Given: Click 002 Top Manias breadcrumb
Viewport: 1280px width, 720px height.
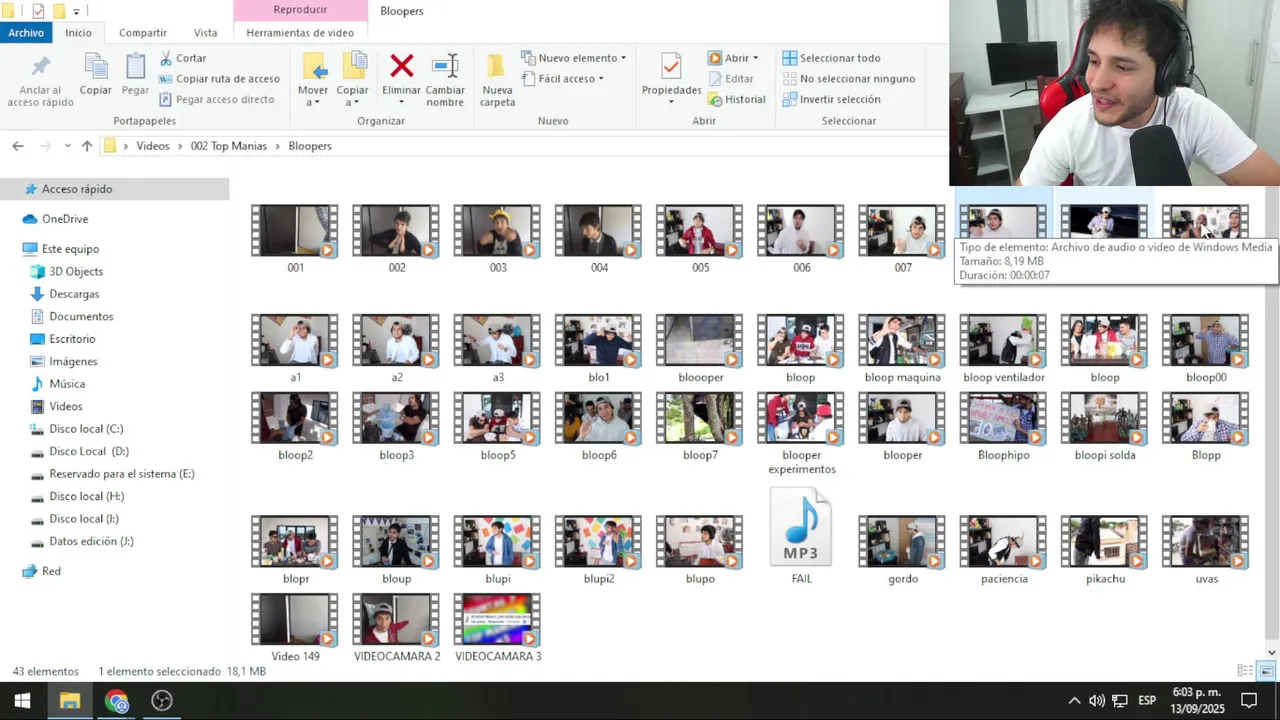Looking at the screenshot, I should click(x=229, y=146).
